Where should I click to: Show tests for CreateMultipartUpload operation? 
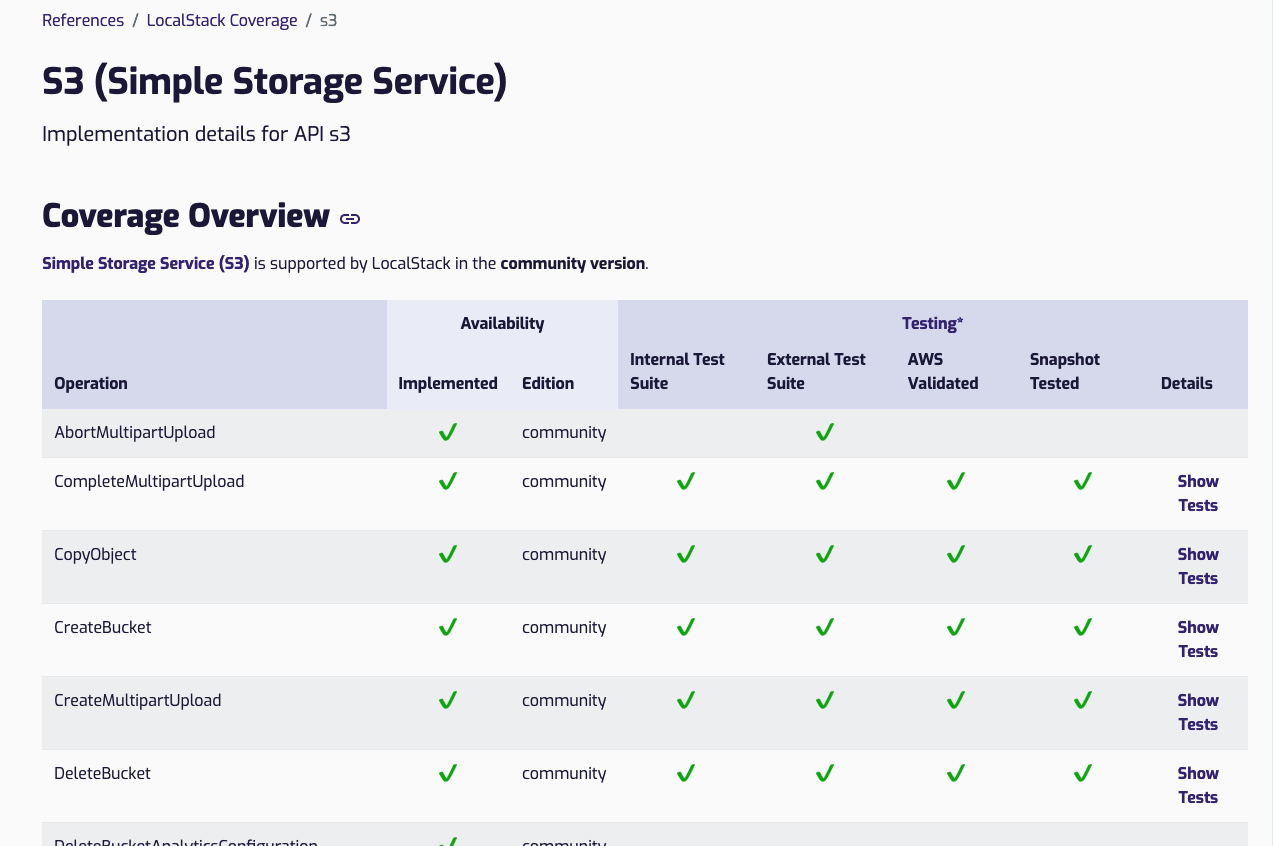tap(1197, 712)
